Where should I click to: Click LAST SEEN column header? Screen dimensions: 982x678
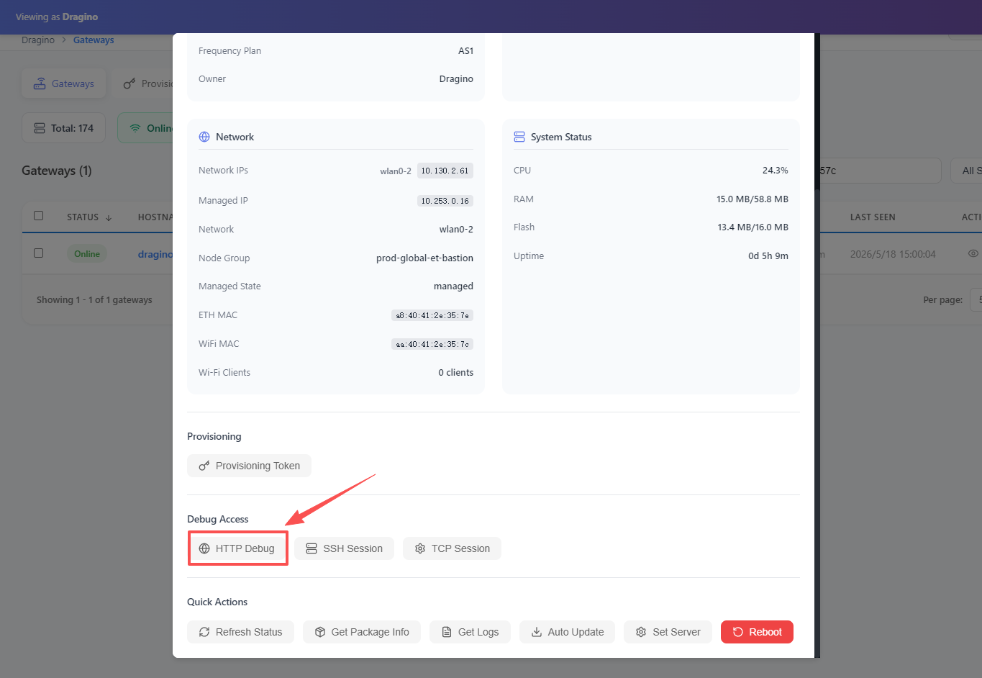[x=872, y=217]
